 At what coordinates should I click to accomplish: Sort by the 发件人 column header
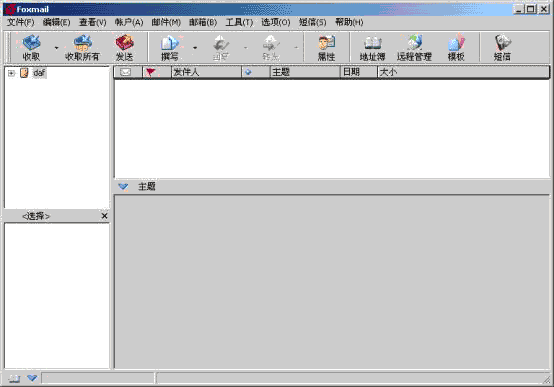[206, 72]
